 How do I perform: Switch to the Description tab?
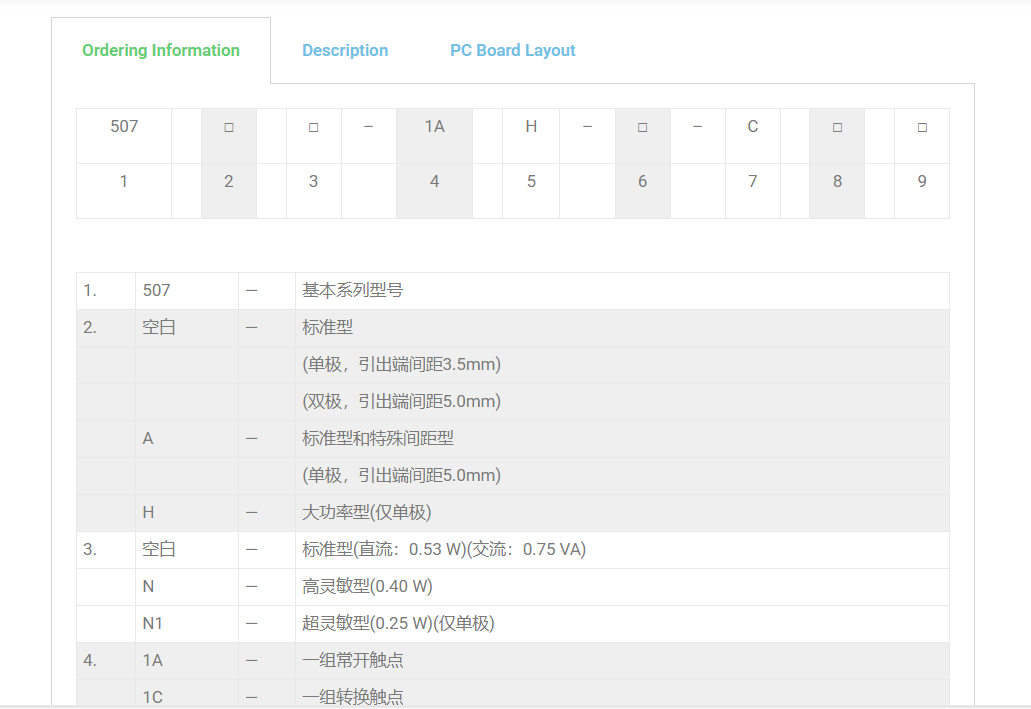[x=345, y=50]
